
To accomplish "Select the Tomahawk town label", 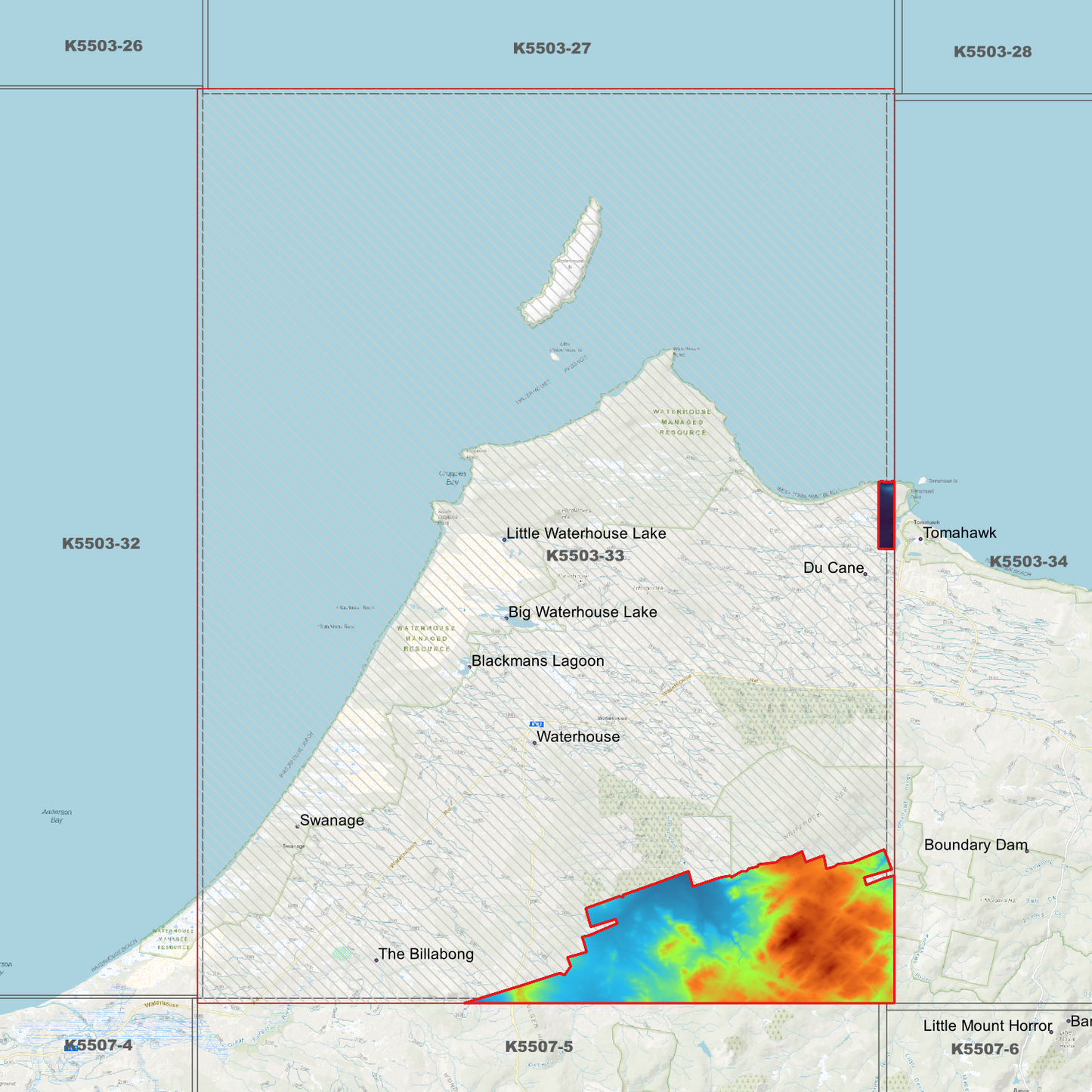I will pos(960,533).
